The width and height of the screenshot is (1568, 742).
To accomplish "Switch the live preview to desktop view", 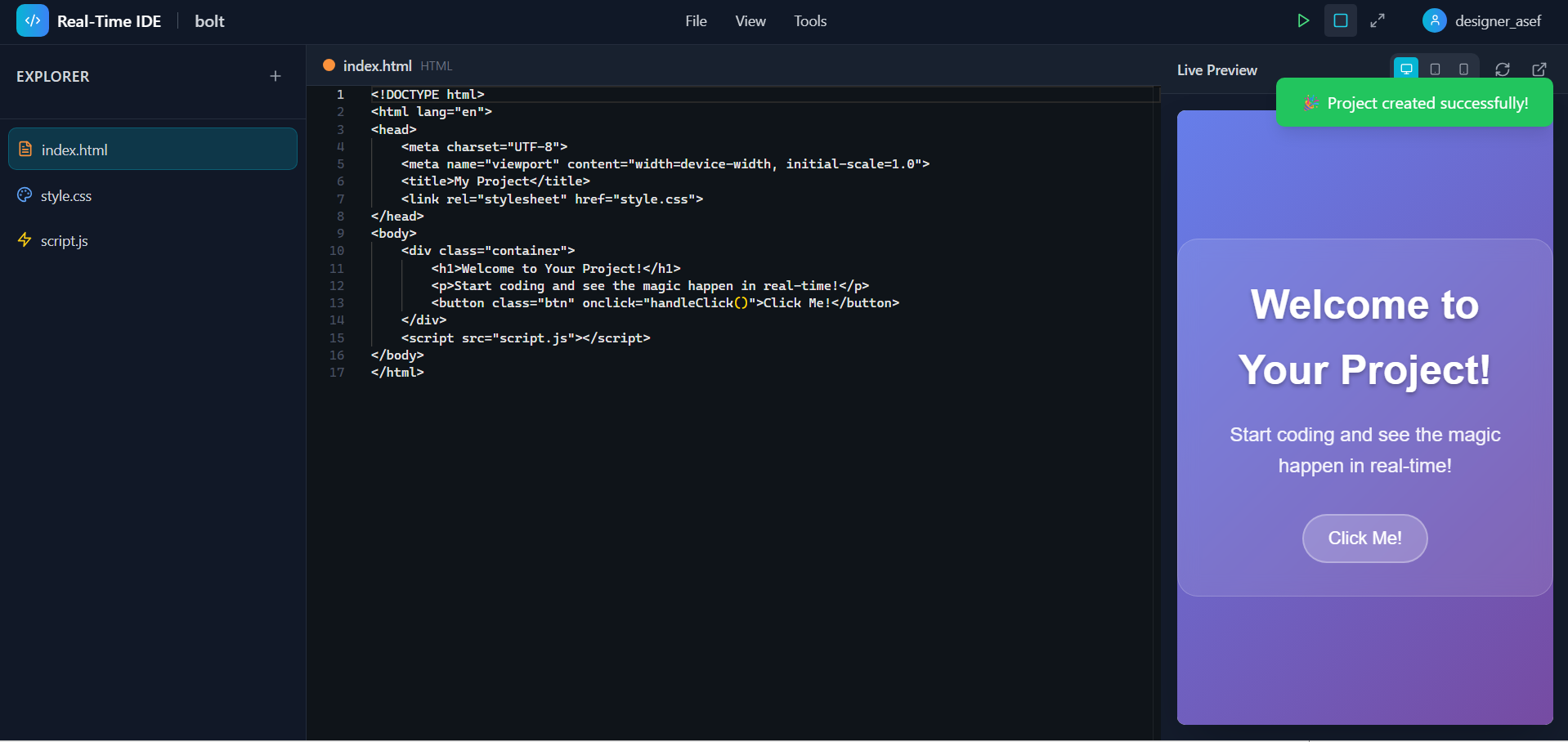I will click(x=1406, y=69).
